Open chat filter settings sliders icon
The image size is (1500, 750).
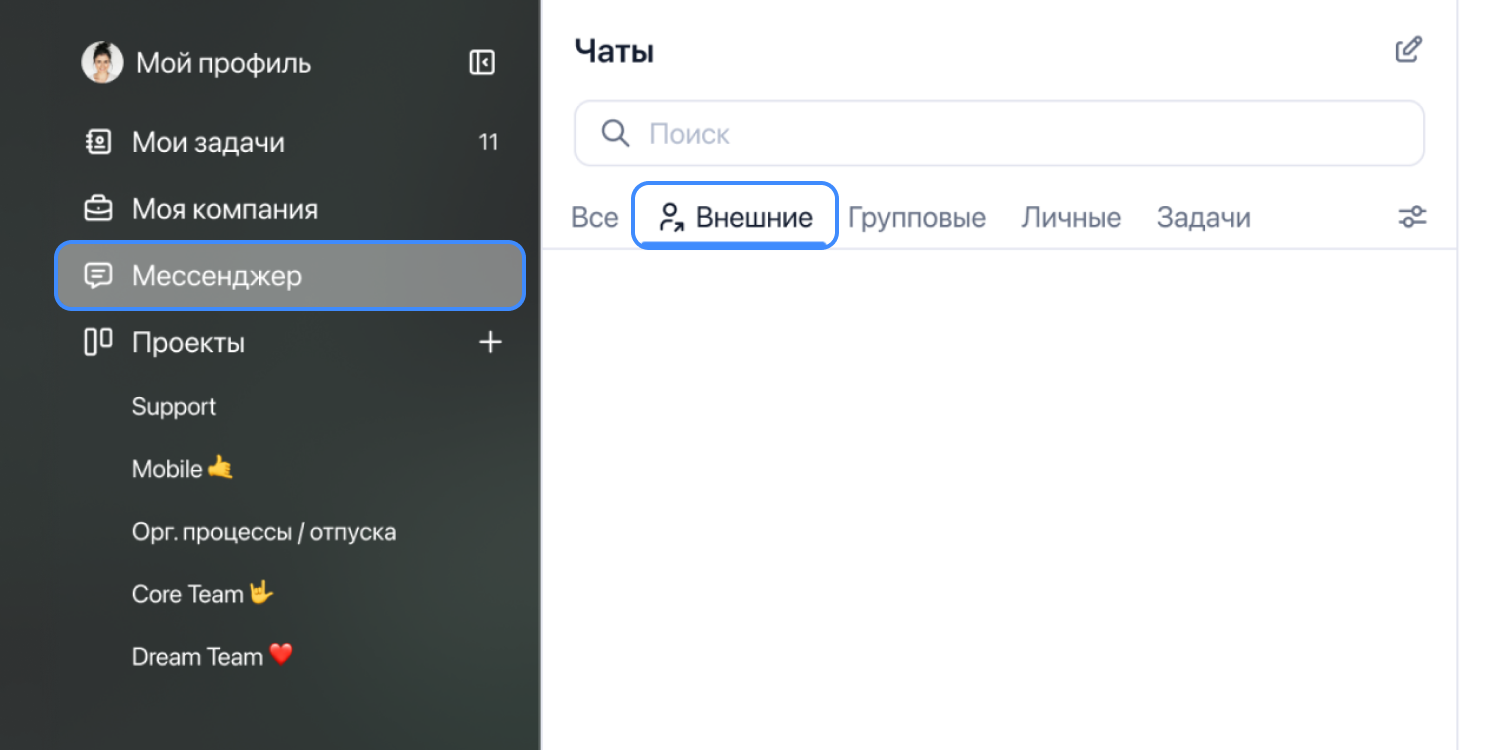pos(1412,216)
